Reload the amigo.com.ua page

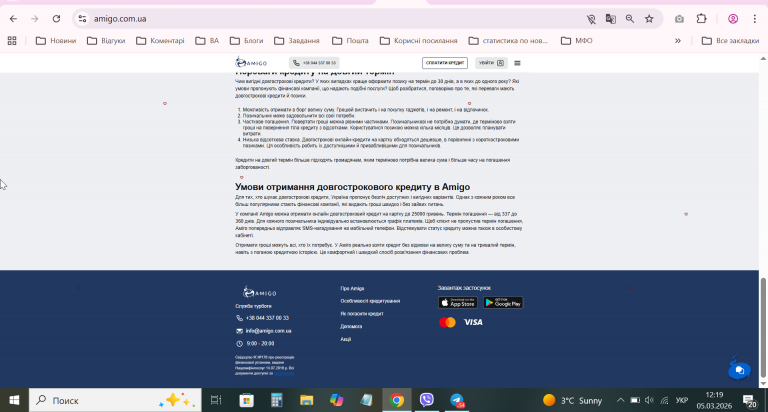click(x=56, y=19)
